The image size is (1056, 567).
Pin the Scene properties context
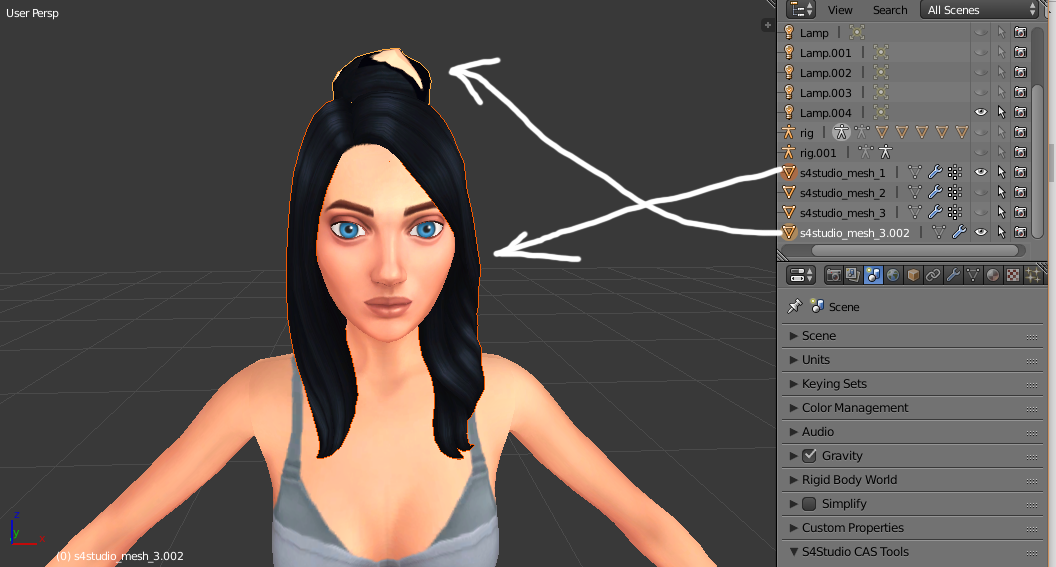(795, 306)
